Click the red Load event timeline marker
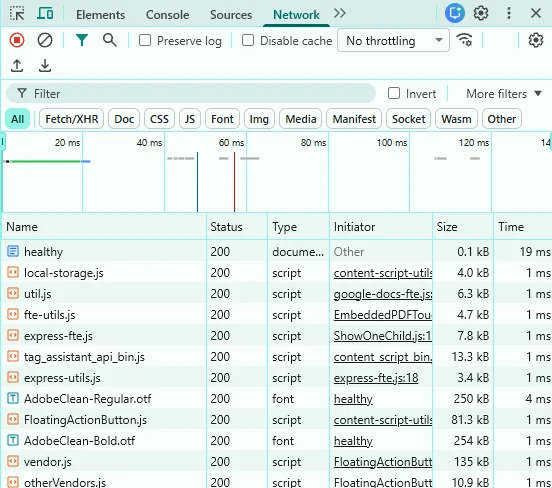552x488 pixels. [234, 182]
